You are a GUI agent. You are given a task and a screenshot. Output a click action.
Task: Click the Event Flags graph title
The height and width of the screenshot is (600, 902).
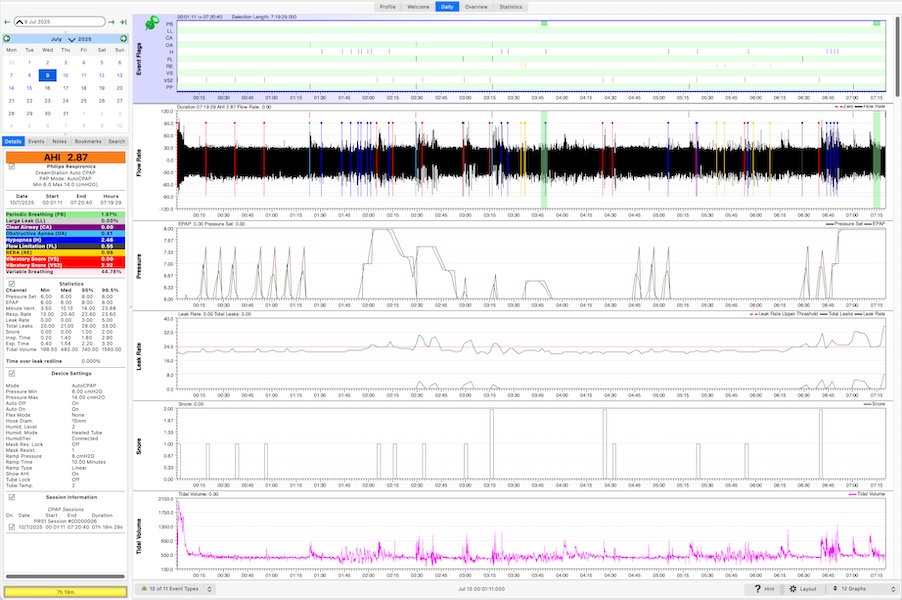(x=139, y=59)
